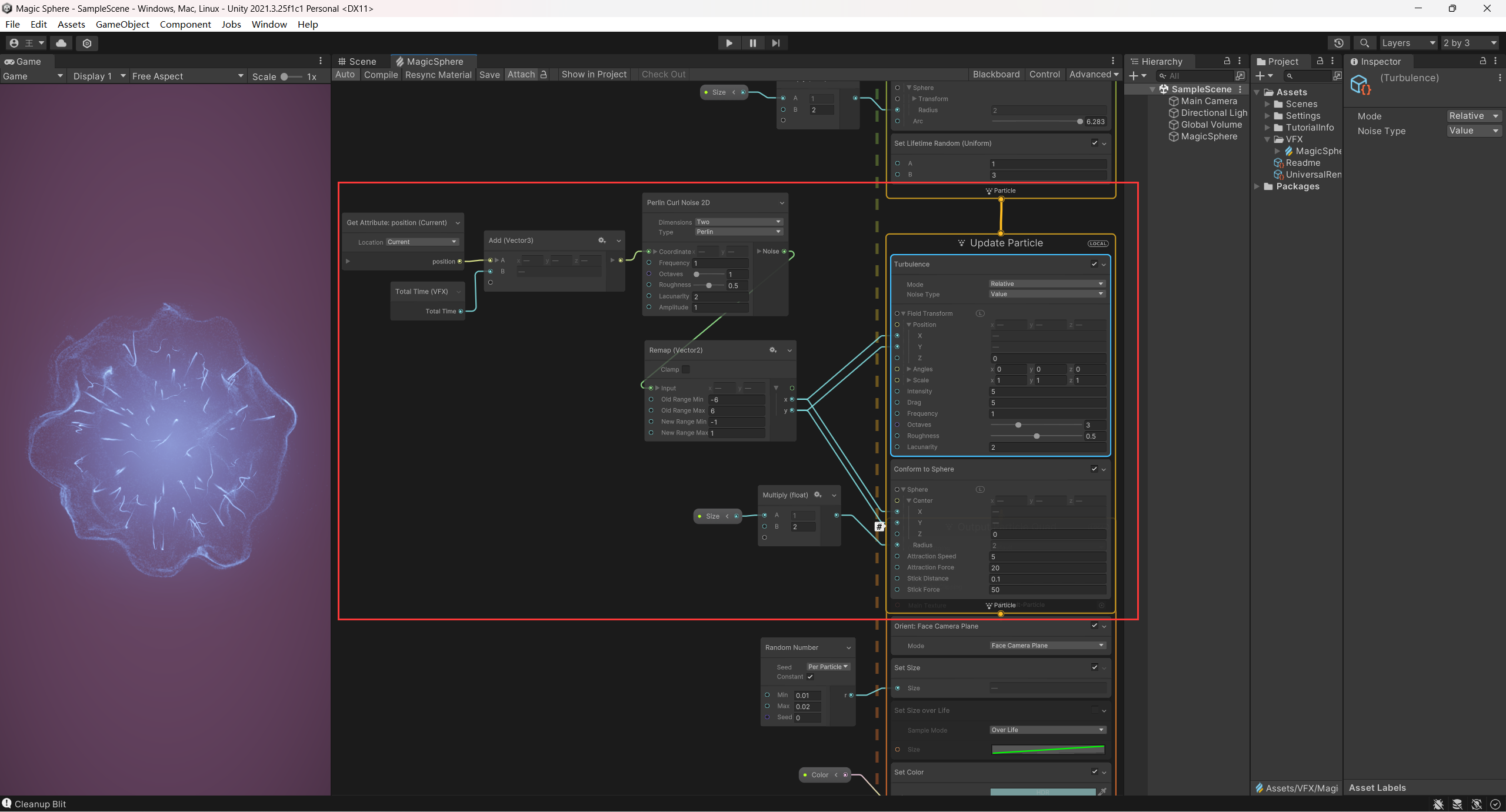Open the Undo History icon
Image resolution: width=1506 pixels, height=812 pixels.
click(1338, 43)
